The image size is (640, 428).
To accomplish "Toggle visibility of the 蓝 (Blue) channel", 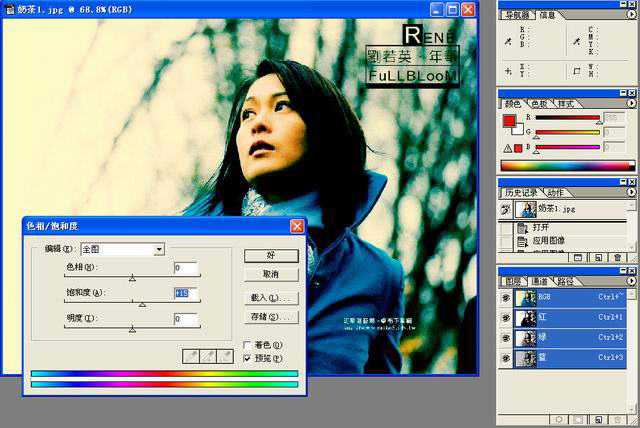I will (x=506, y=357).
